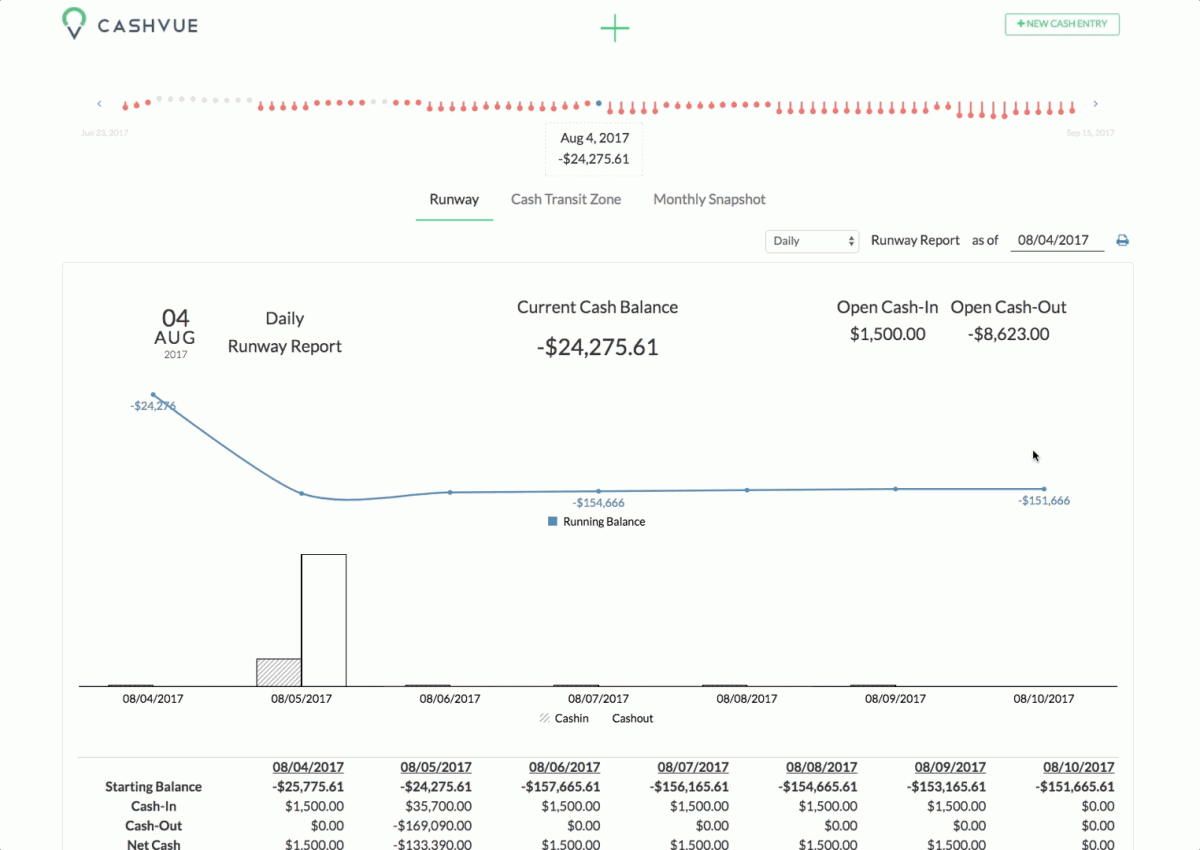Switch to the Cash Transit Zone tab

click(566, 199)
